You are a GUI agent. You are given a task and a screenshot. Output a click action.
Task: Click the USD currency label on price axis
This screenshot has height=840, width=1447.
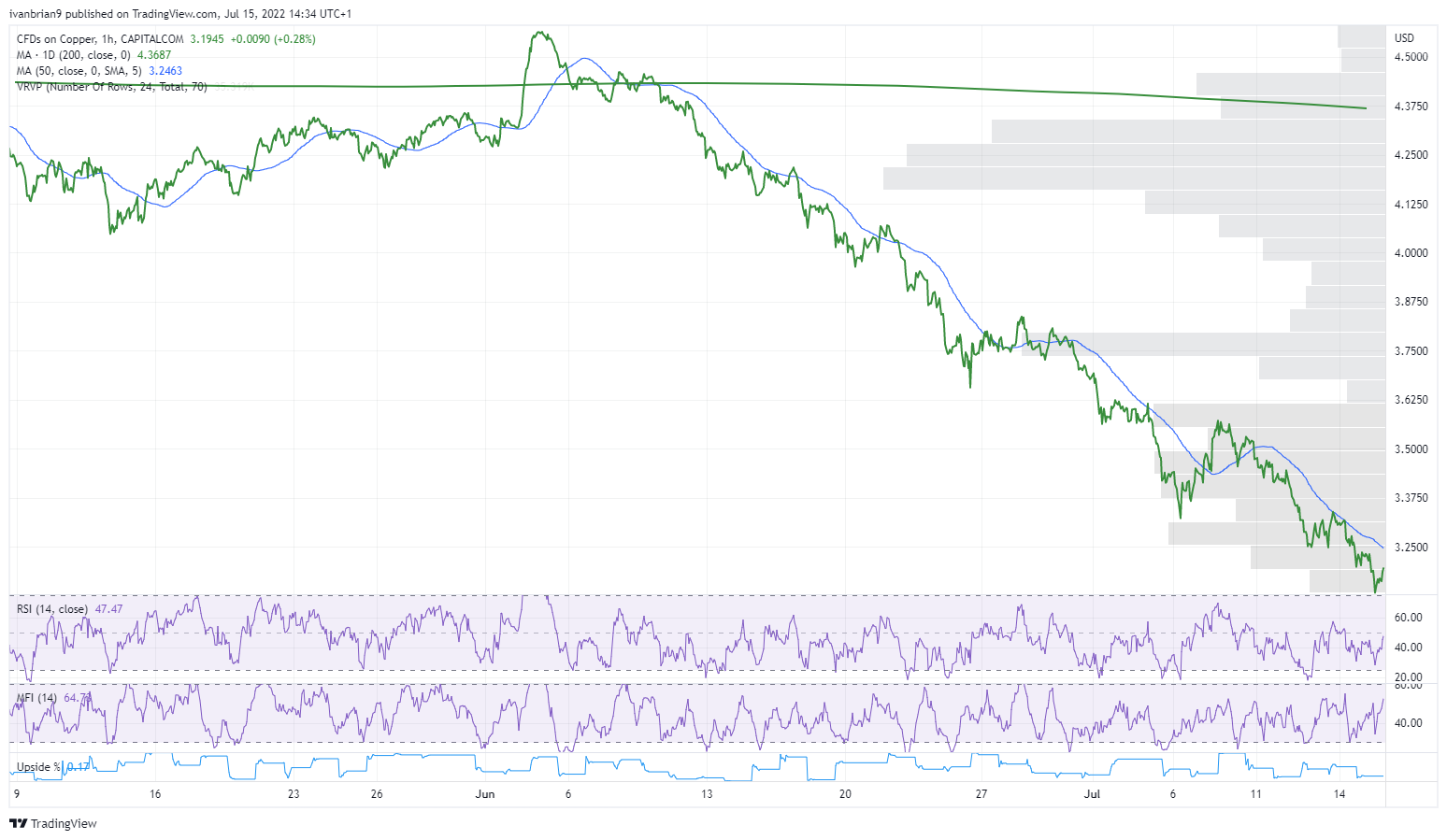[1404, 38]
